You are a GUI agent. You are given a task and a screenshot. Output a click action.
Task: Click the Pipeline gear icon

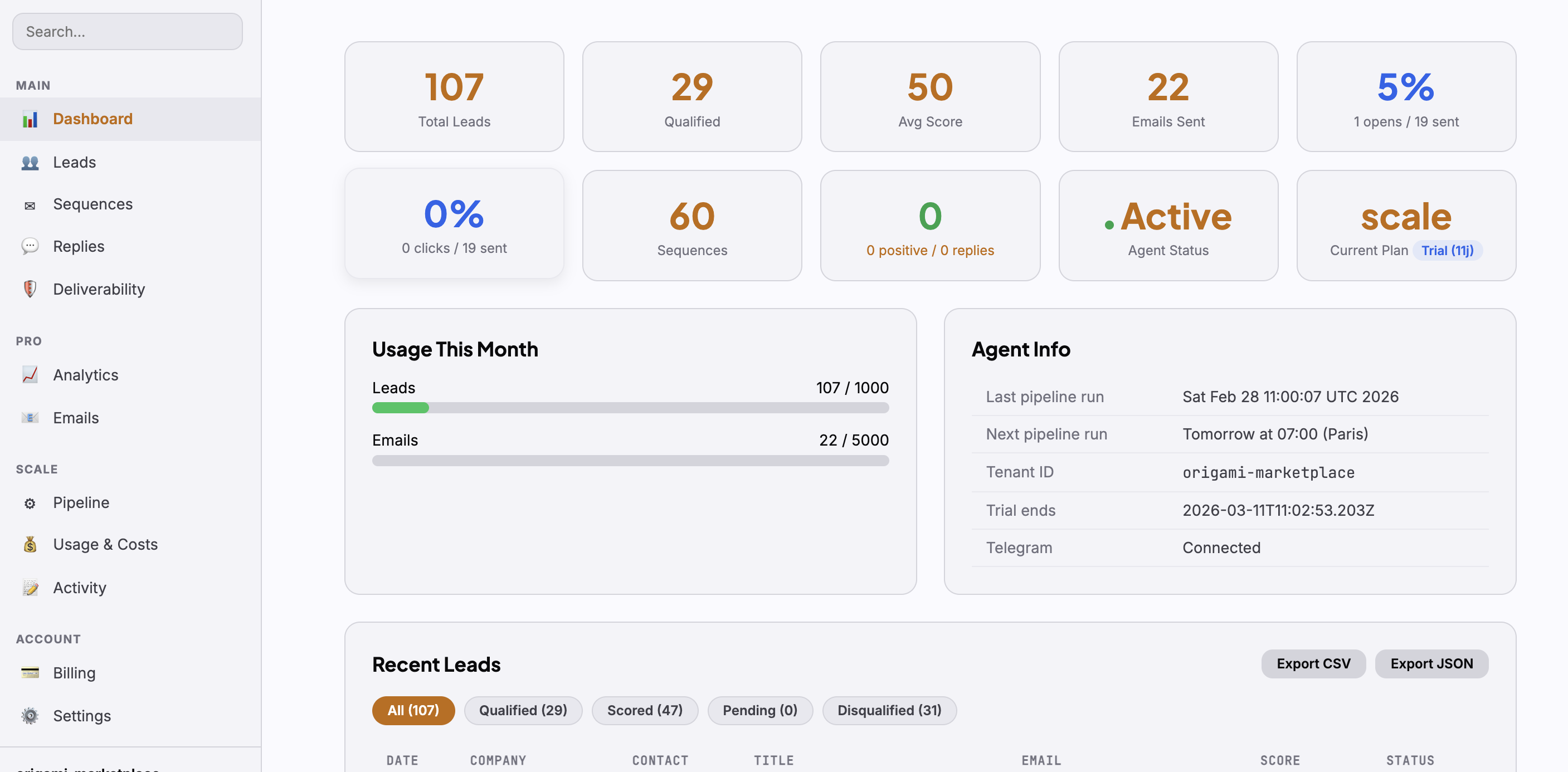tap(30, 503)
